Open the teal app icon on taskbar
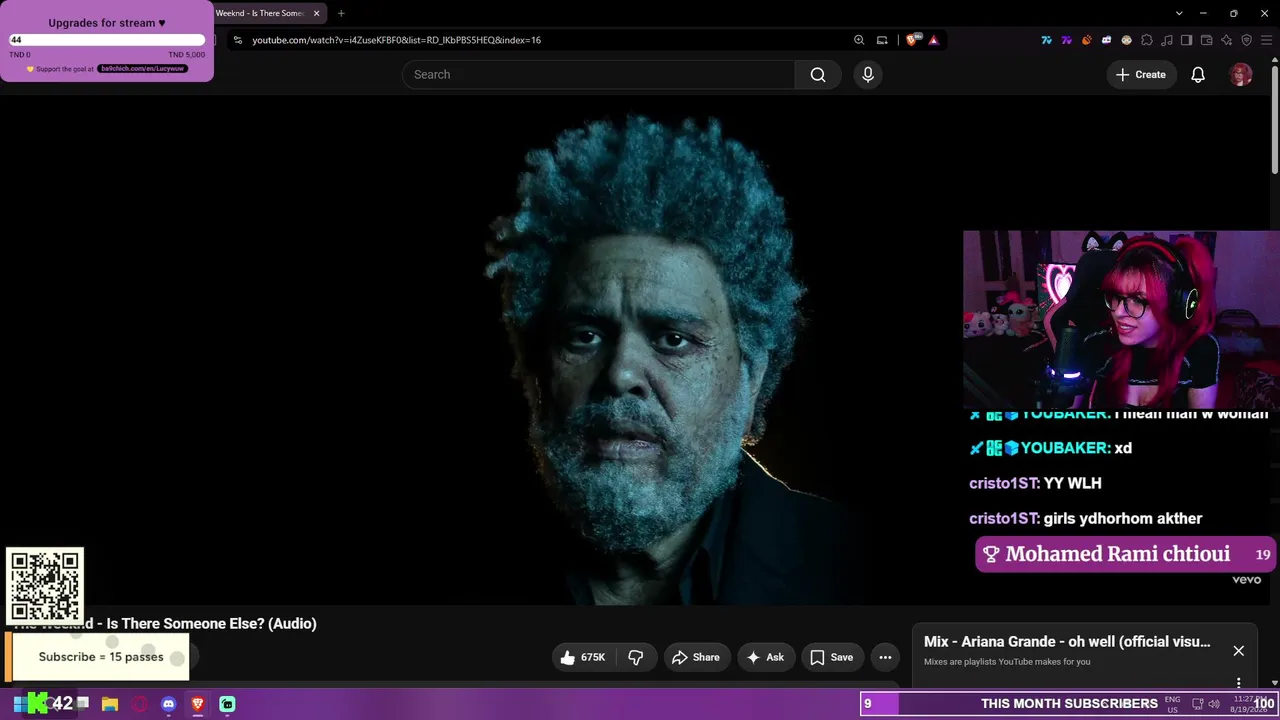The image size is (1280, 720). pyautogui.click(x=227, y=704)
